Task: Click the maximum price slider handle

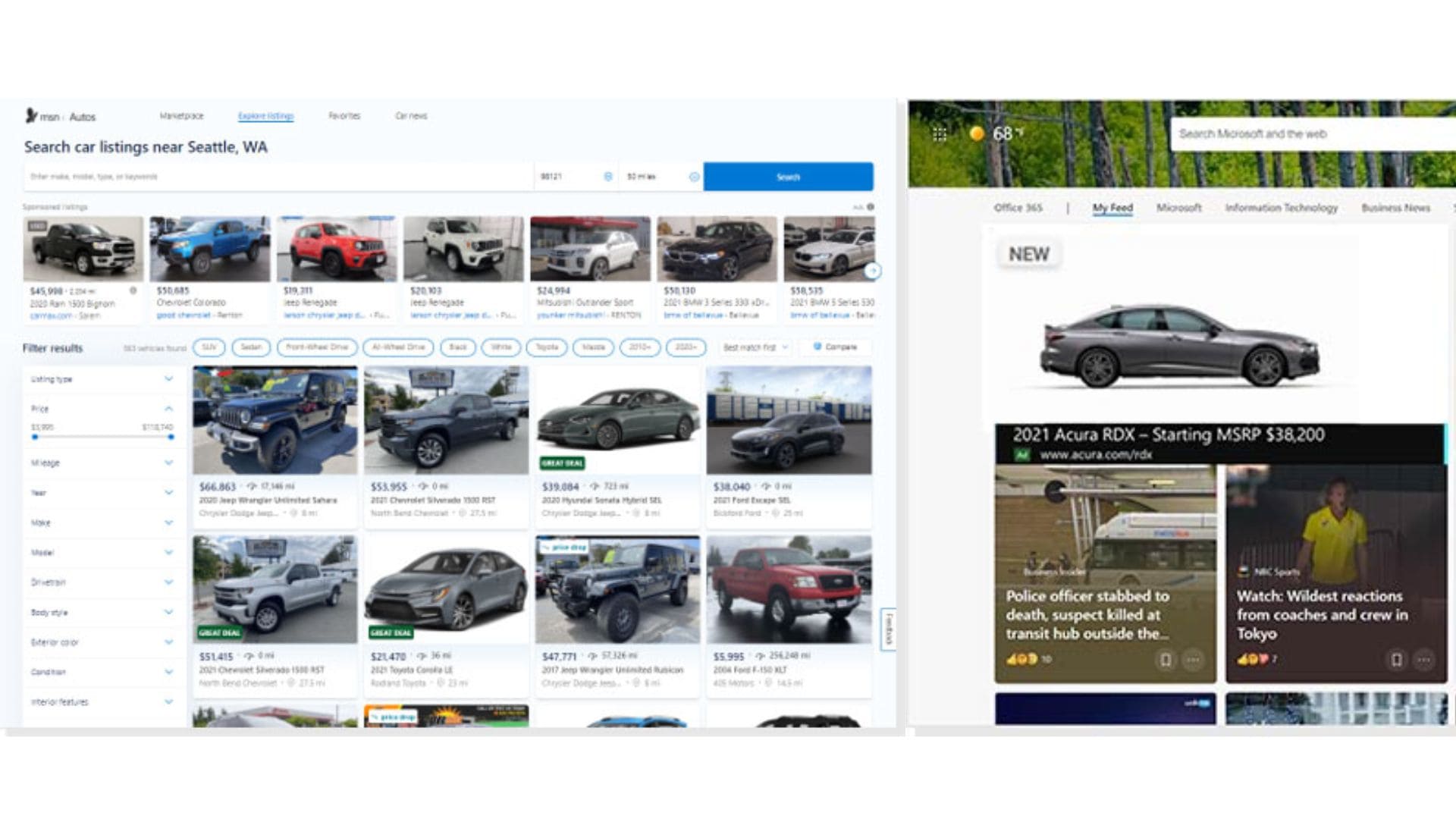Action: (x=171, y=437)
